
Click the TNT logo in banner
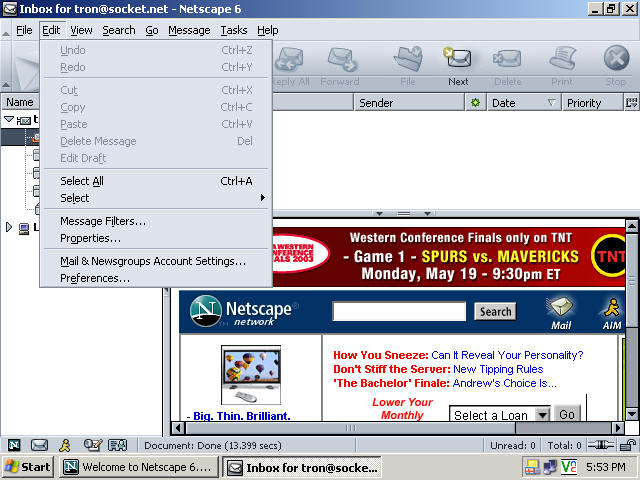(x=608, y=256)
